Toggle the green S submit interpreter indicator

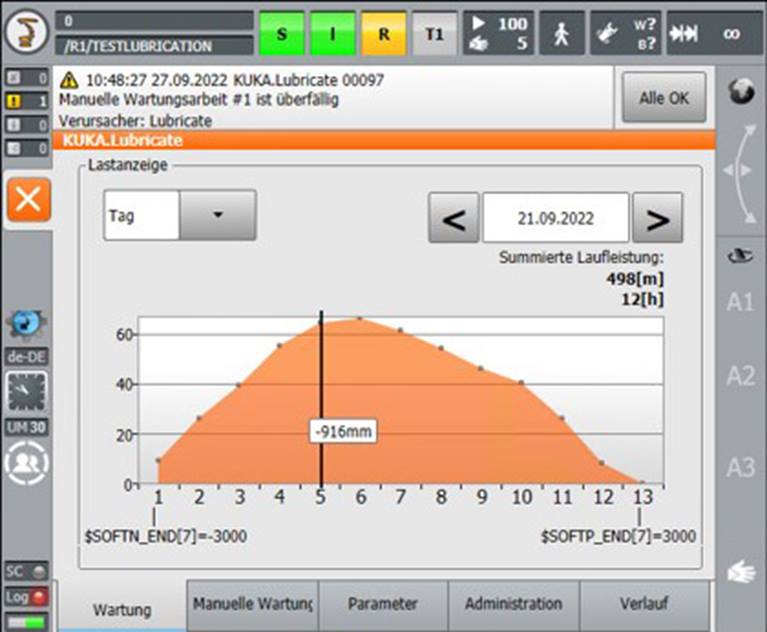[281, 33]
